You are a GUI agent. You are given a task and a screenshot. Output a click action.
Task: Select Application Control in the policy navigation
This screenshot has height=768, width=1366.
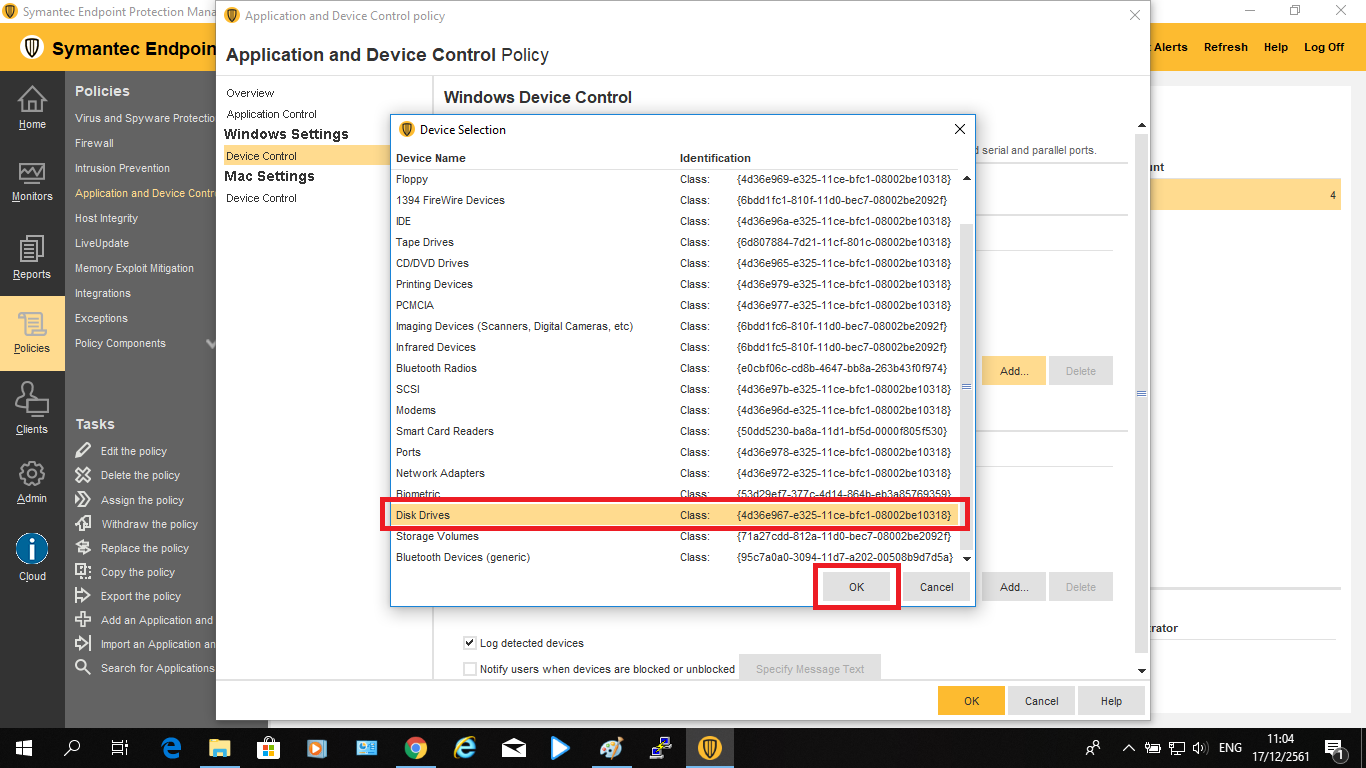coord(272,114)
